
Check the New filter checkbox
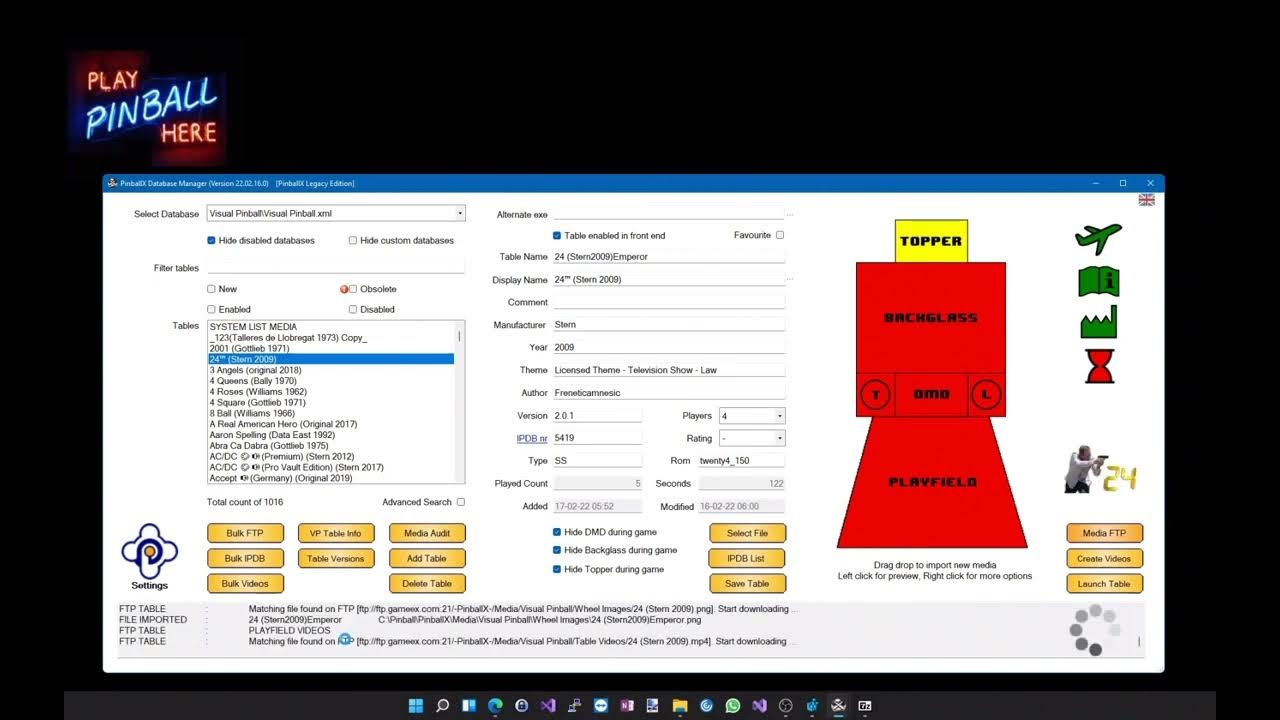coord(211,289)
